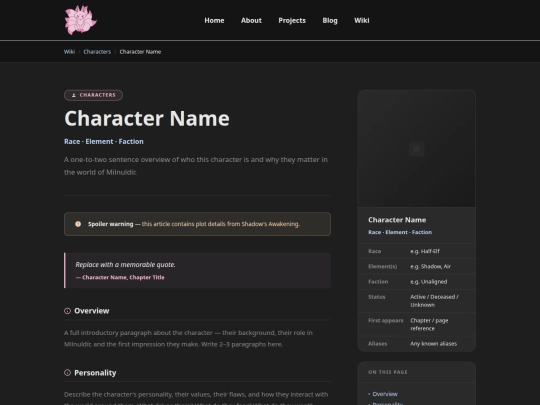
Task: Click the Spoiler warning banner text
Action: (x=194, y=224)
